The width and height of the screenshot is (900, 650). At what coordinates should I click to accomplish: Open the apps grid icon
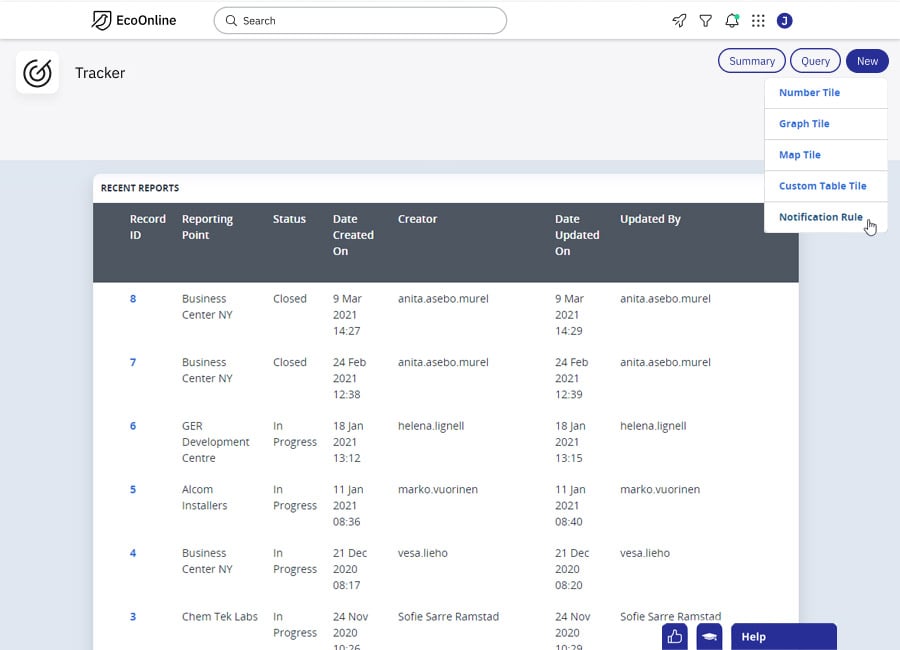tap(758, 20)
